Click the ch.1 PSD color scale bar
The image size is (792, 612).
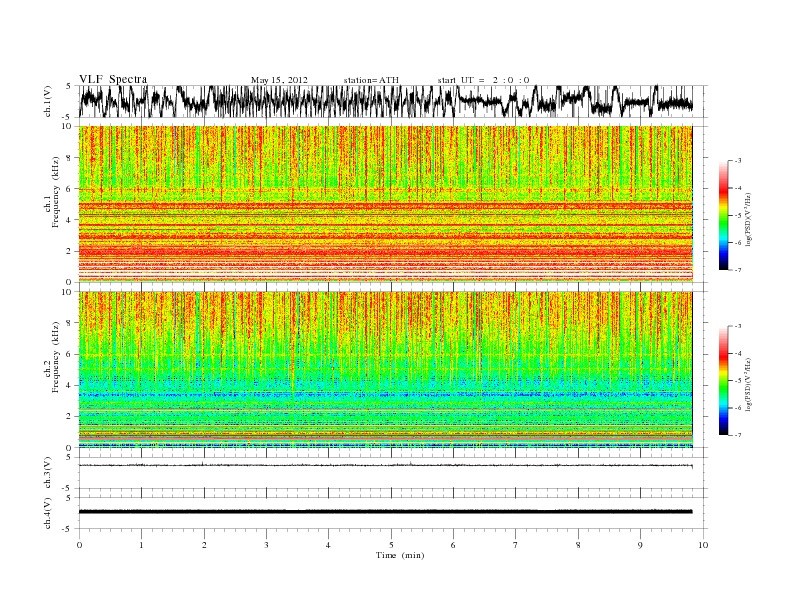724,216
